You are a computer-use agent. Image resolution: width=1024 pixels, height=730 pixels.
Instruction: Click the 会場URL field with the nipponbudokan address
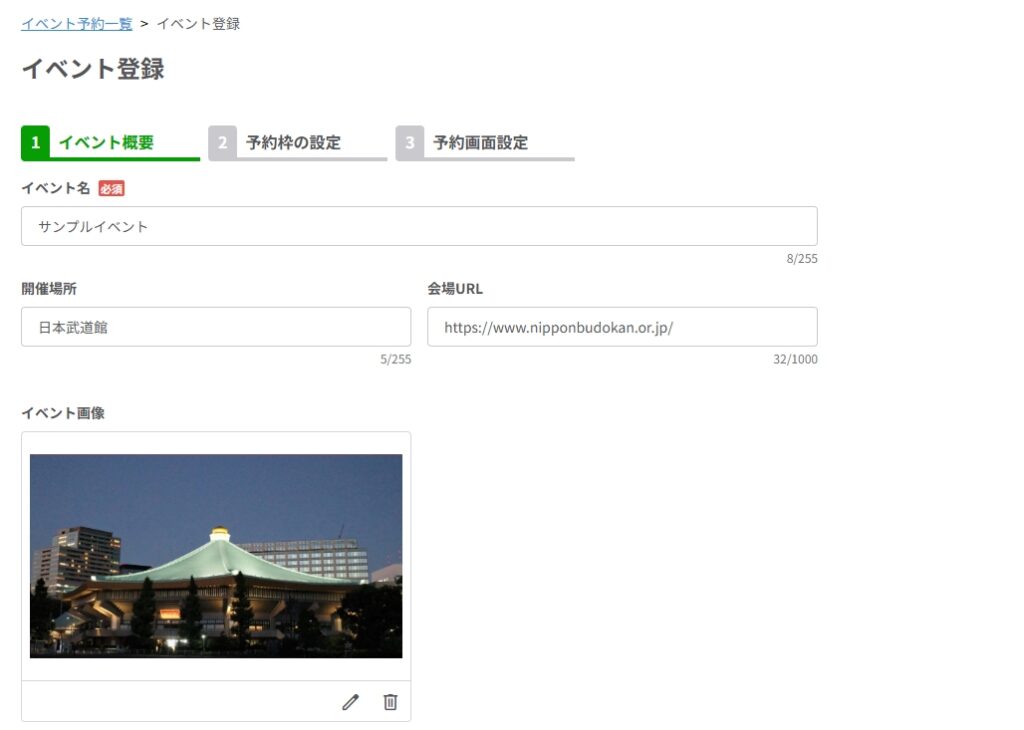[x=621, y=327]
